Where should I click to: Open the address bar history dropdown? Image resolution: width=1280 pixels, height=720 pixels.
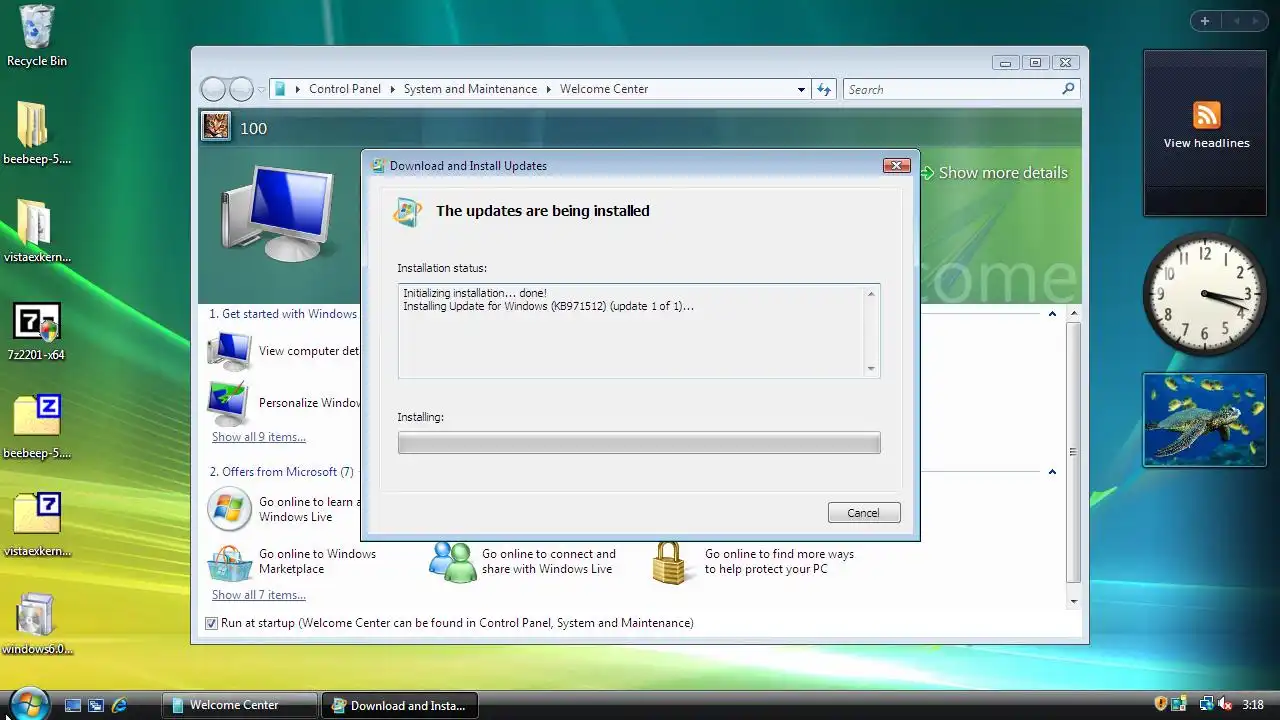tap(801, 89)
